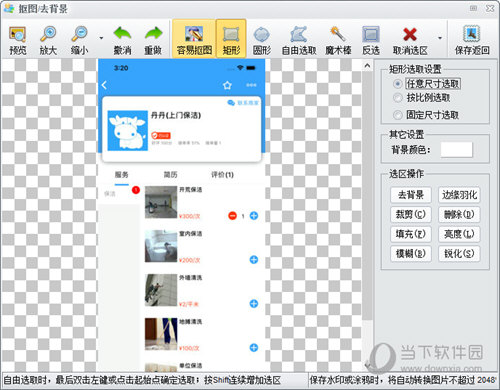Image resolution: width=500 pixels, height=390 pixels.
Task: Click the 删除(D) delete button
Action: click(x=459, y=214)
